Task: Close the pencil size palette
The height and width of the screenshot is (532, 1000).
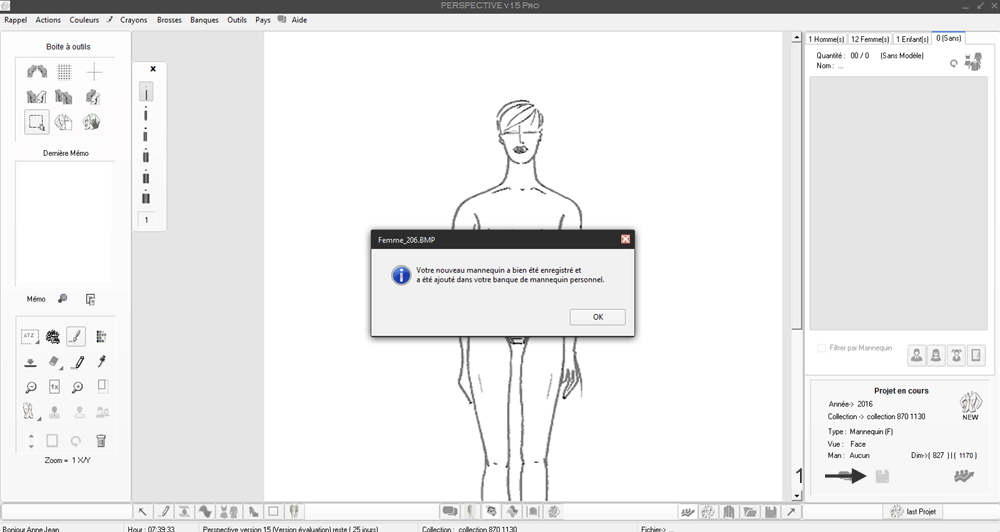Action: [x=153, y=69]
